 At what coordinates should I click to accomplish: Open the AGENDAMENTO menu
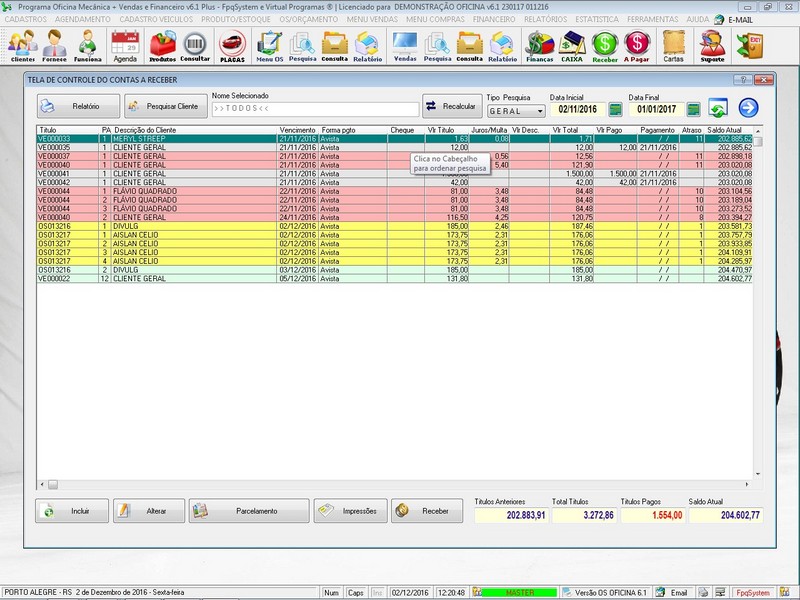[x=83, y=19]
